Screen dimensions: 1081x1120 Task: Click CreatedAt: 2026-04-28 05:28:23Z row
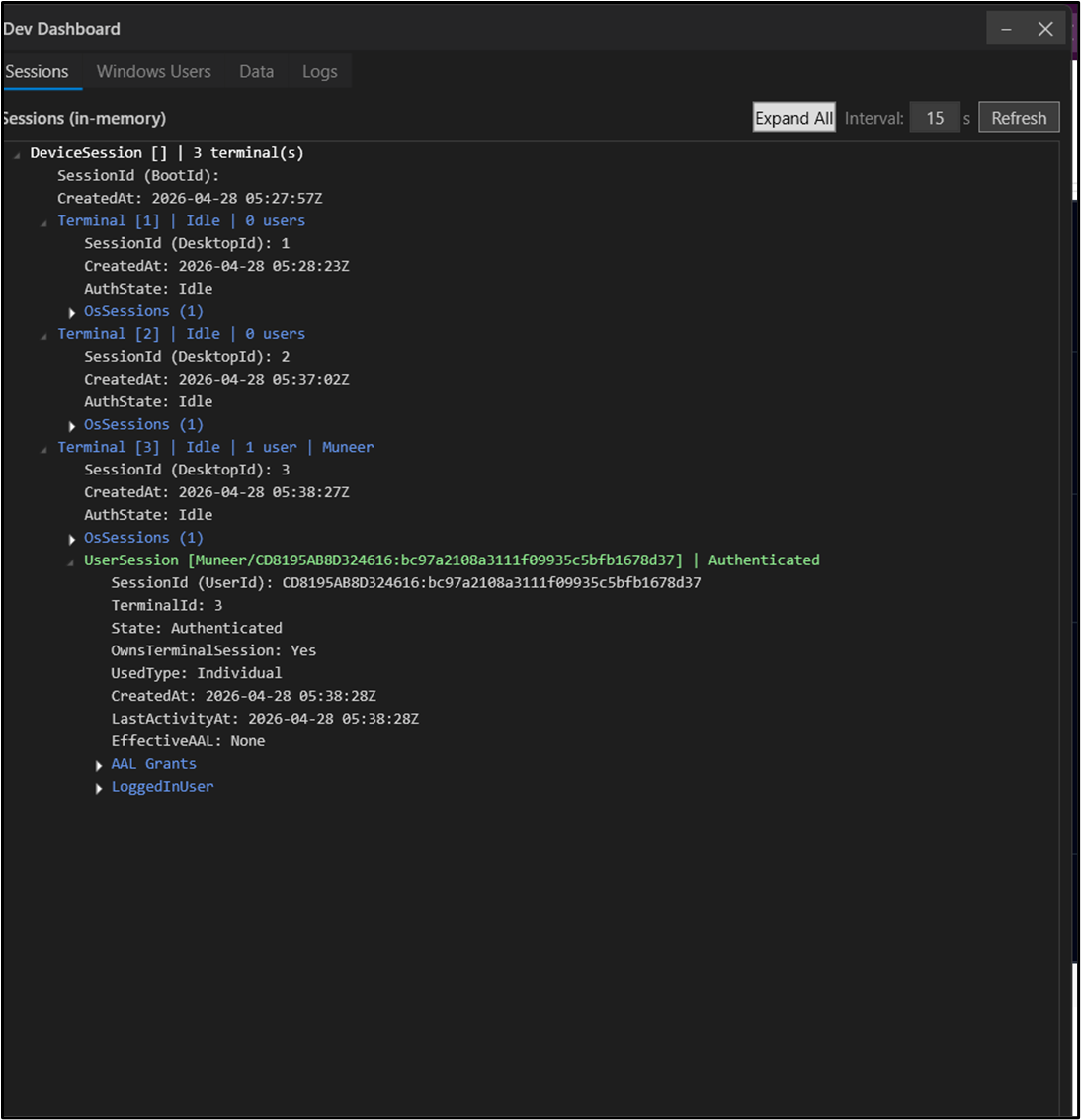(217, 266)
